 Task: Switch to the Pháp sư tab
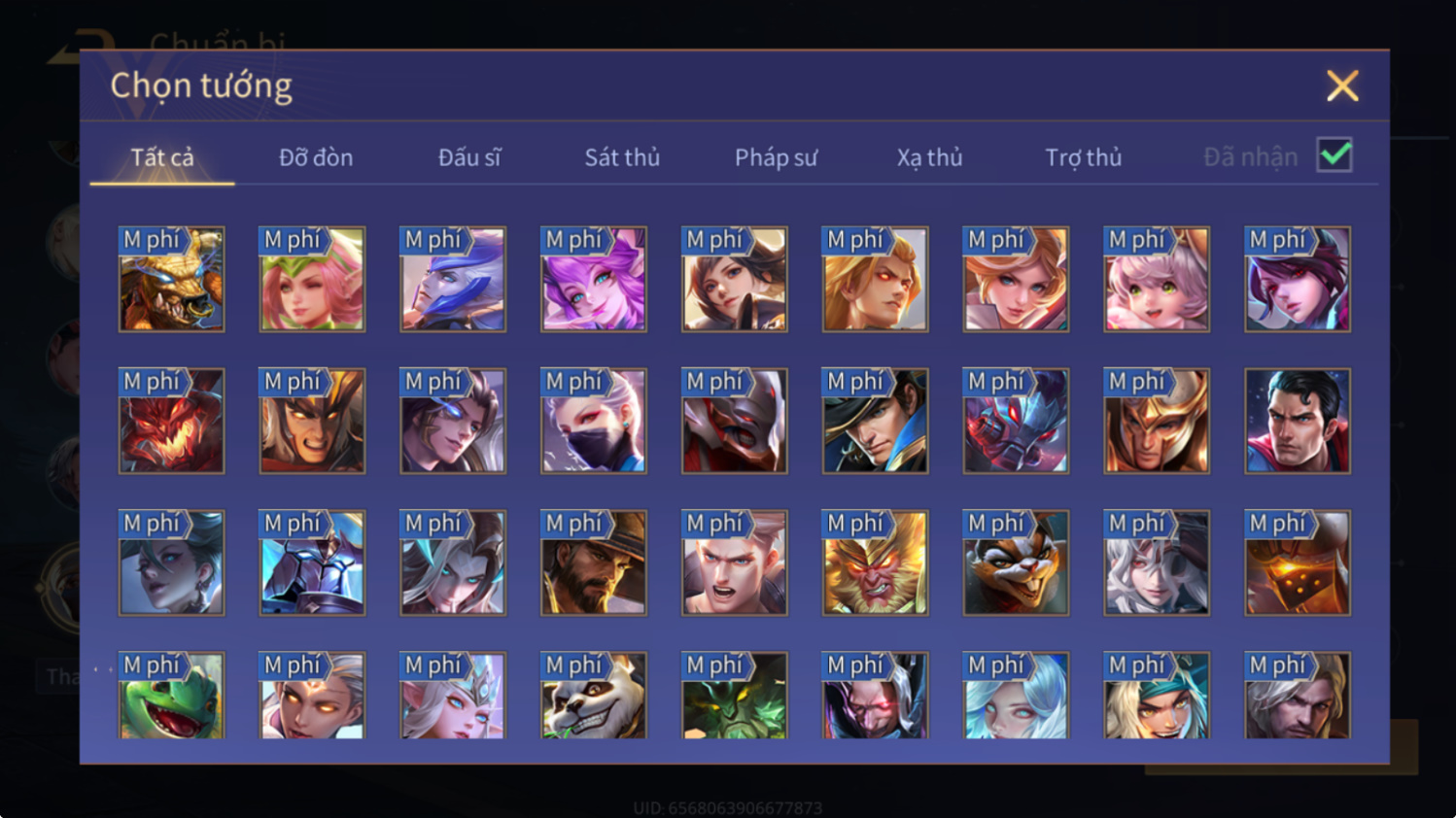[776, 157]
